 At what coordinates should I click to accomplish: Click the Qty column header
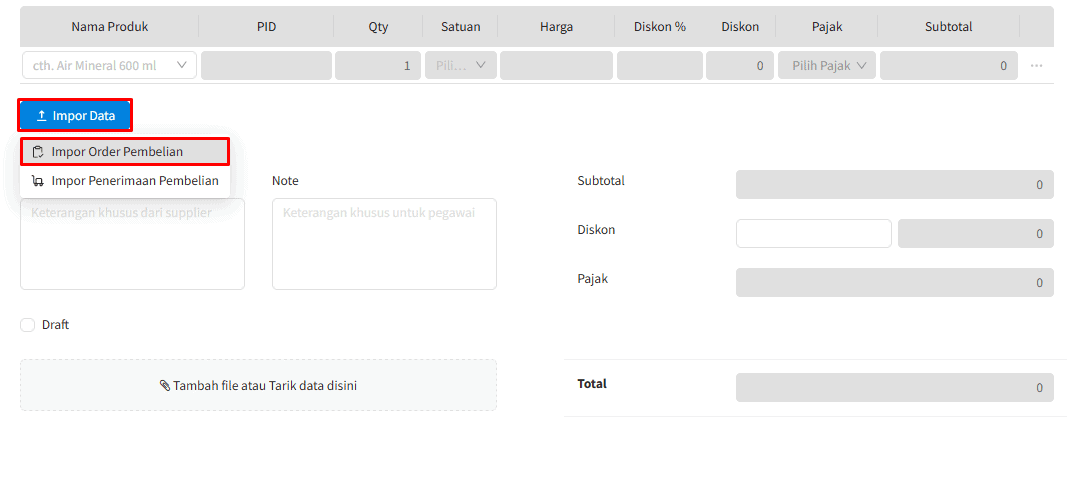coord(378,27)
